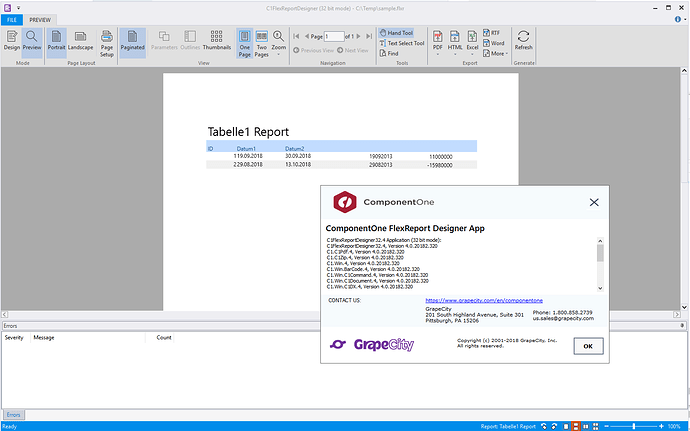Switch to Design mode

click(12, 41)
